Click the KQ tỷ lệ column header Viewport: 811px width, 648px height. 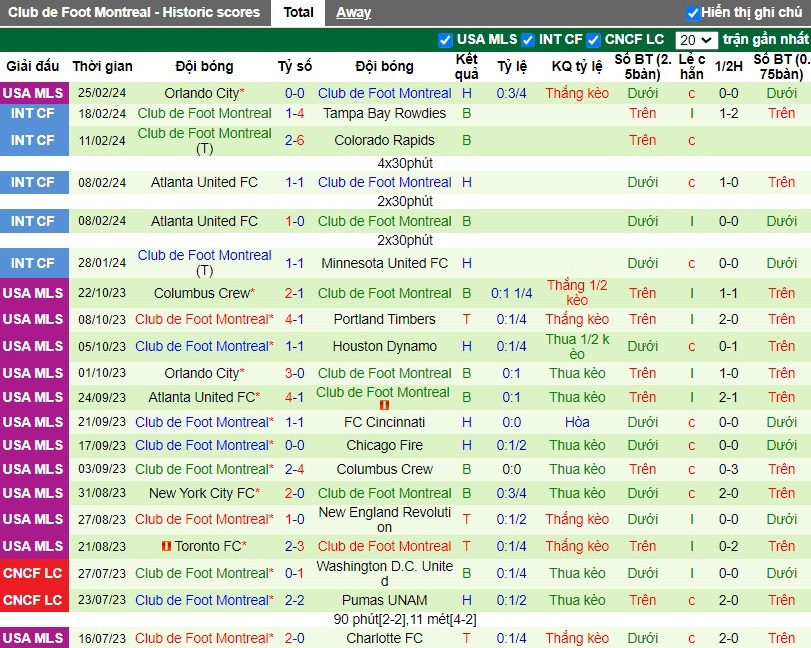coord(577,66)
